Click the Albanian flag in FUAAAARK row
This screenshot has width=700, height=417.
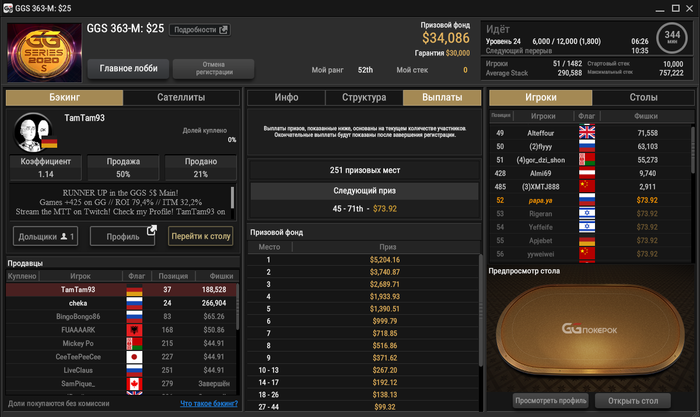click(134, 330)
